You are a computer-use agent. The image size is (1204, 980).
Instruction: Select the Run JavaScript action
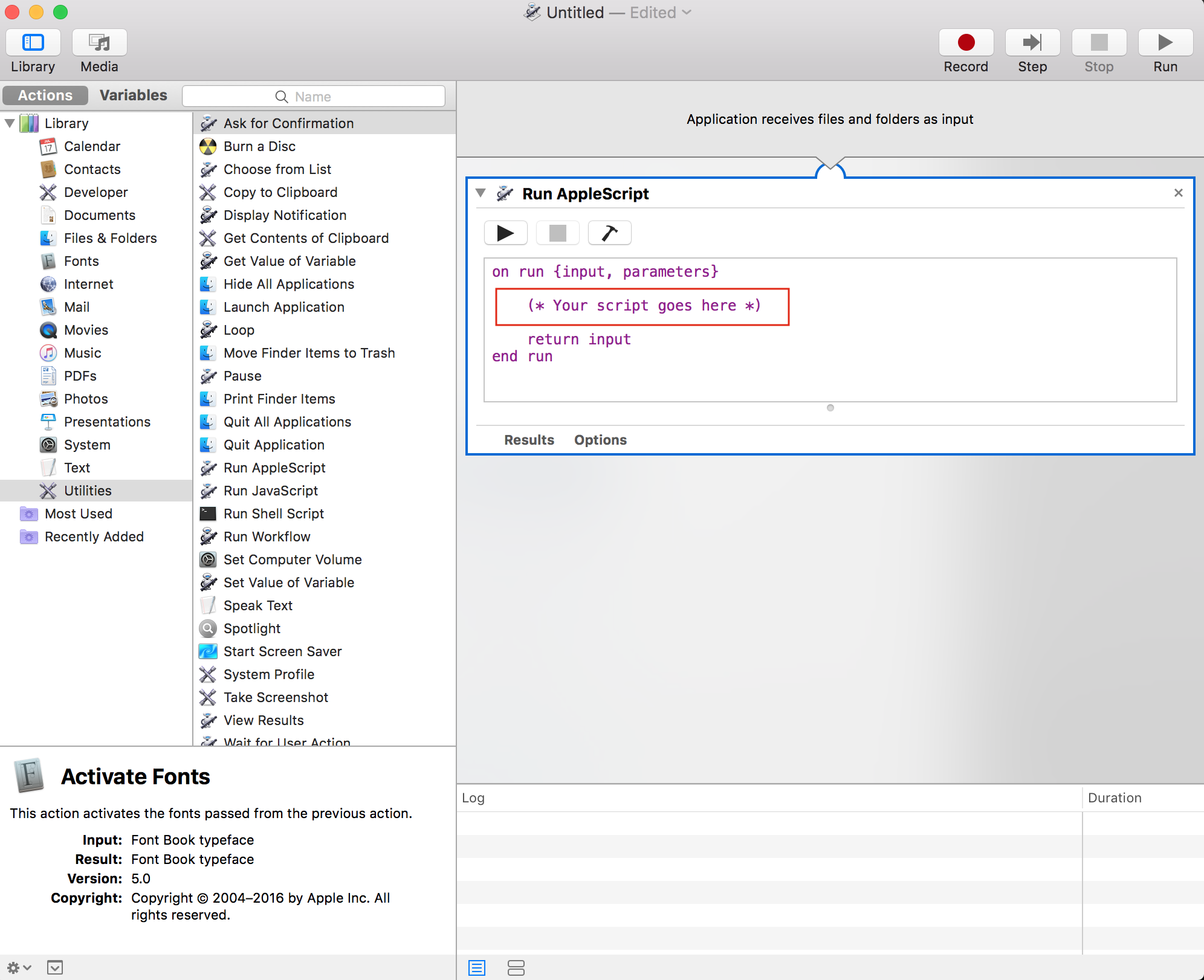[x=325, y=491]
